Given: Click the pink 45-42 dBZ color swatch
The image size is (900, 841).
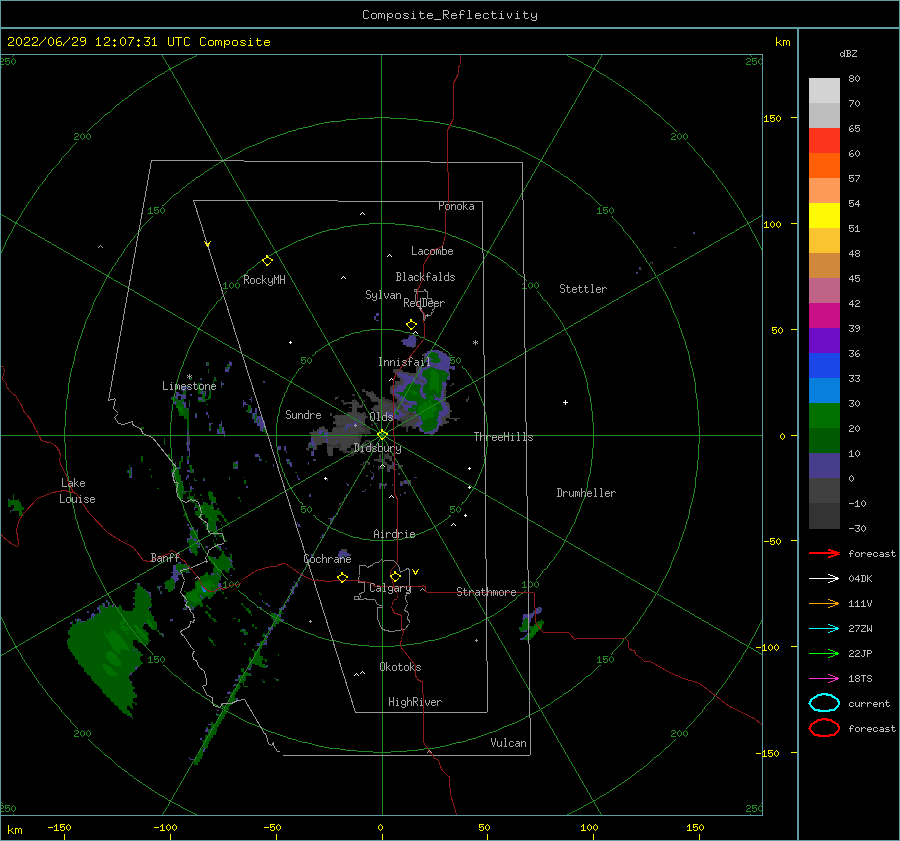Looking at the screenshot, I should [824, 291].
